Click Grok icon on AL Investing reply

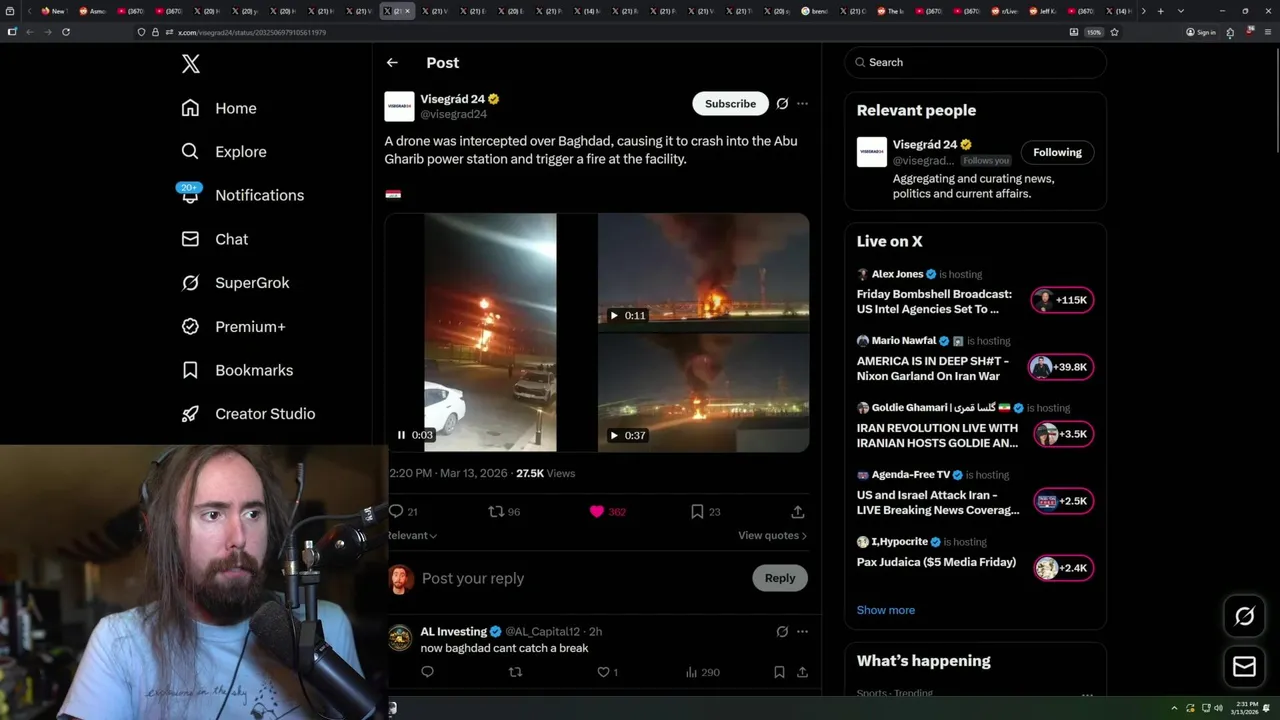click(x=782, y=632)
